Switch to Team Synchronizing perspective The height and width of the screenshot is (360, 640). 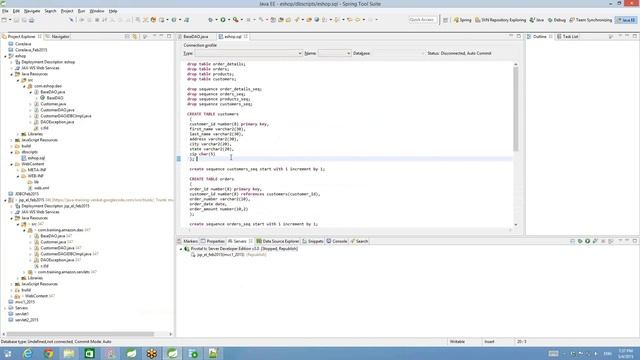coord(591,20)
